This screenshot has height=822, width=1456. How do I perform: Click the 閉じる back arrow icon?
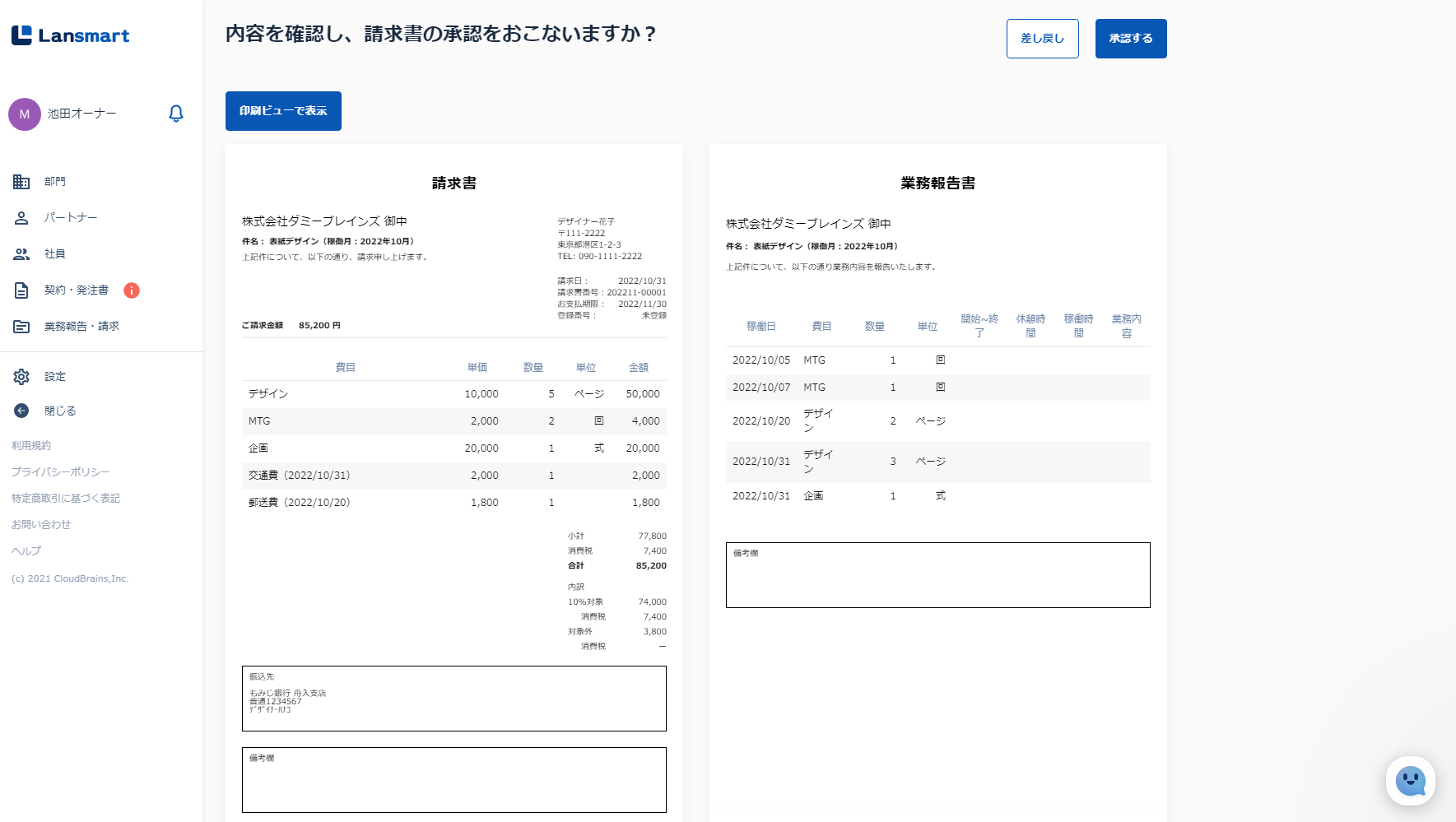click(21, 411)
